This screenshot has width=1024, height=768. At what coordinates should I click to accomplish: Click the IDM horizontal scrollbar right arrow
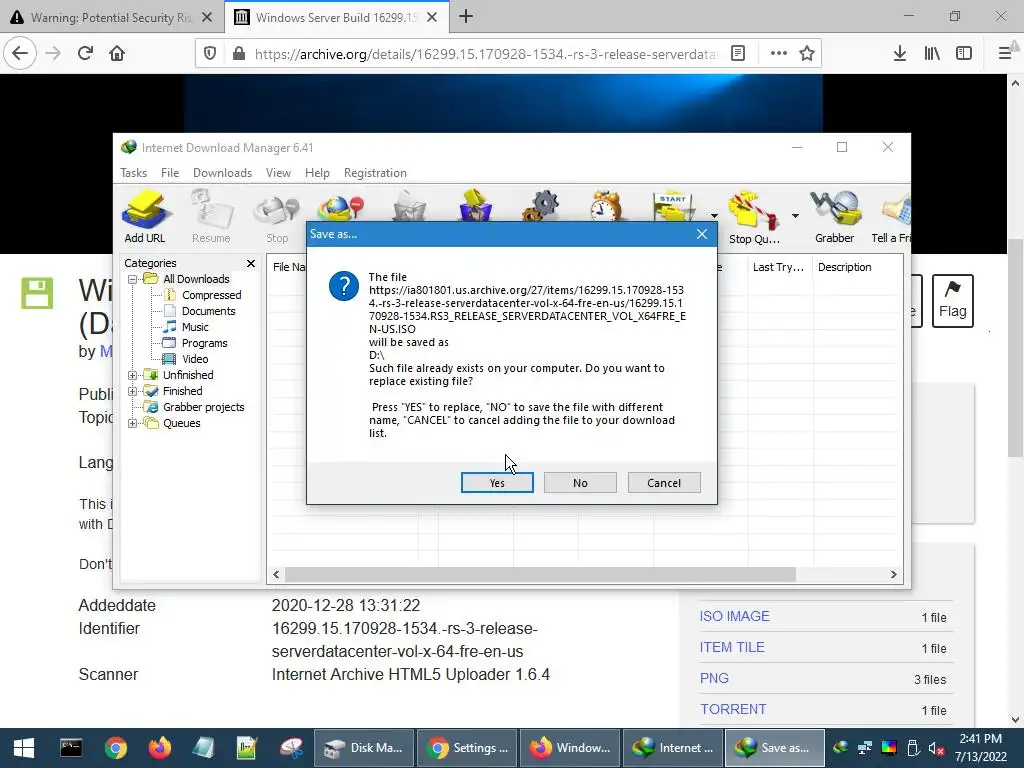(x=893, y=575)
